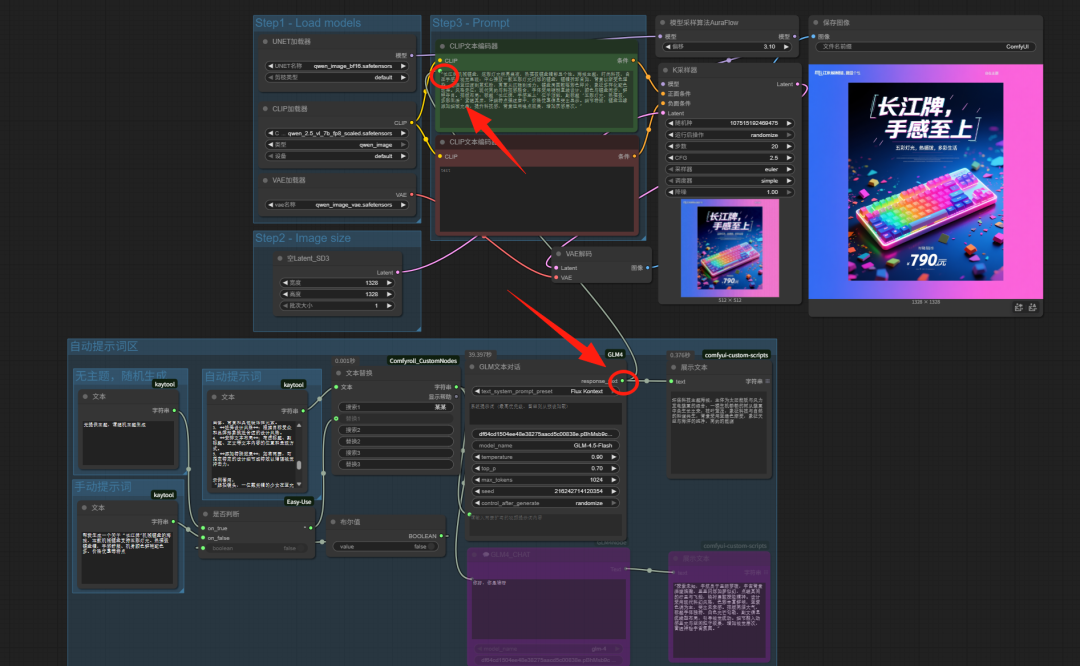Click the right arrow of 宽度 in 空Latent_SD3
This screenshot has height=666, width=1080.
coord(389,283)
